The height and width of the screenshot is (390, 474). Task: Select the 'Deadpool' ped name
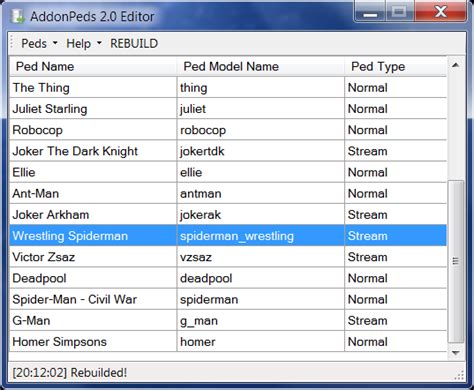[39, 278]
